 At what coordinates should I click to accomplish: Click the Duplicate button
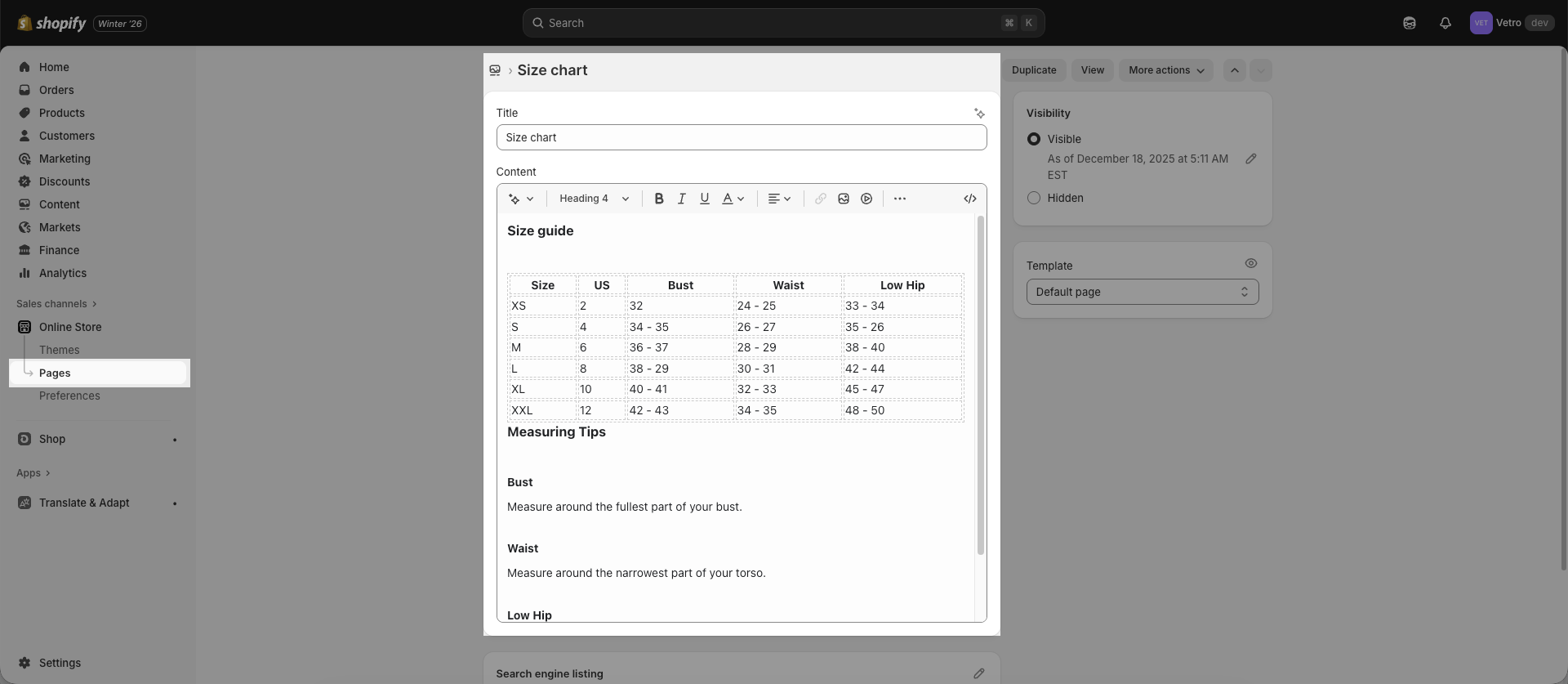pyautogui.click(x=1034, y=70)
